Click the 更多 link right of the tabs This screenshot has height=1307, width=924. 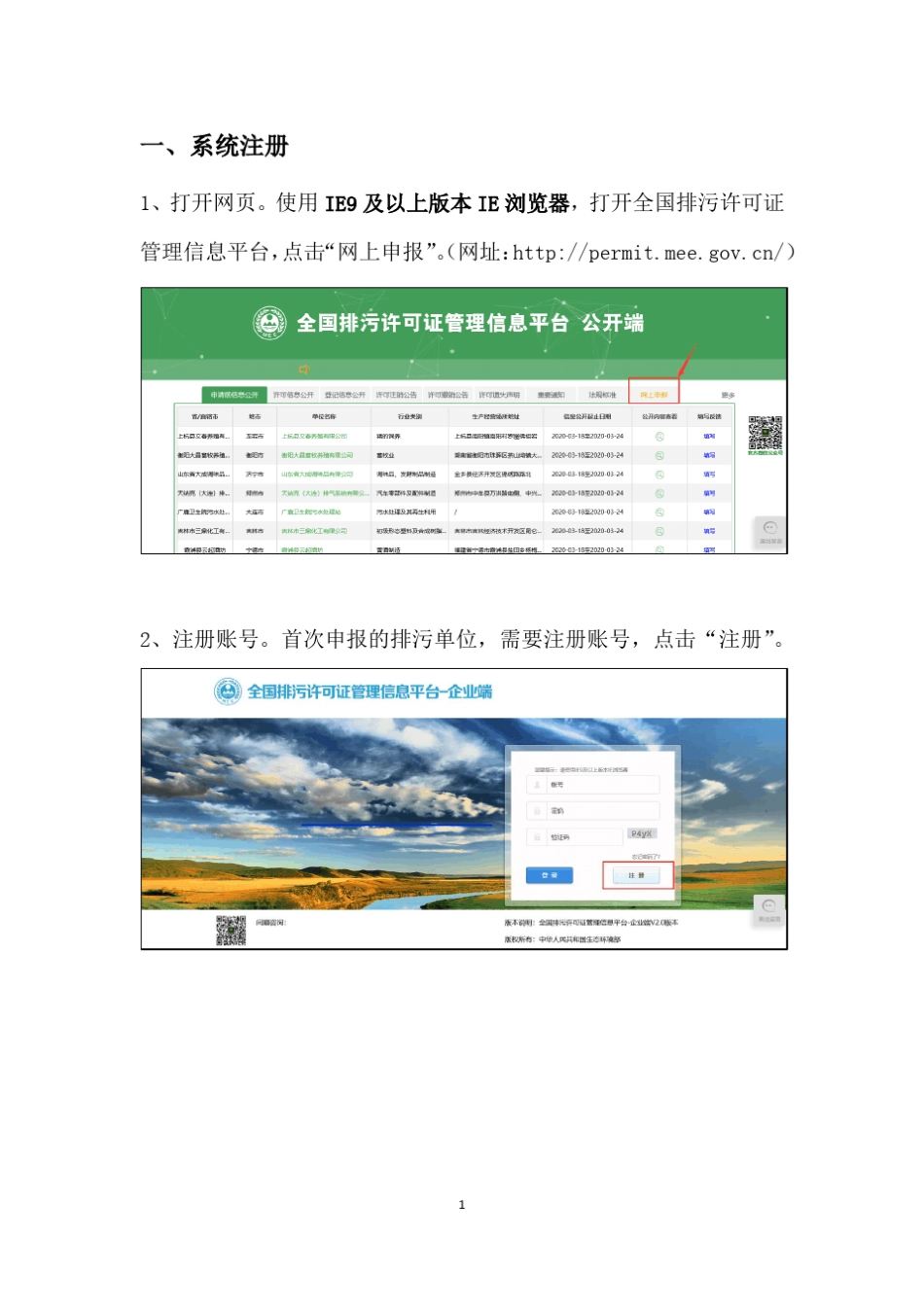pos(729,396)
